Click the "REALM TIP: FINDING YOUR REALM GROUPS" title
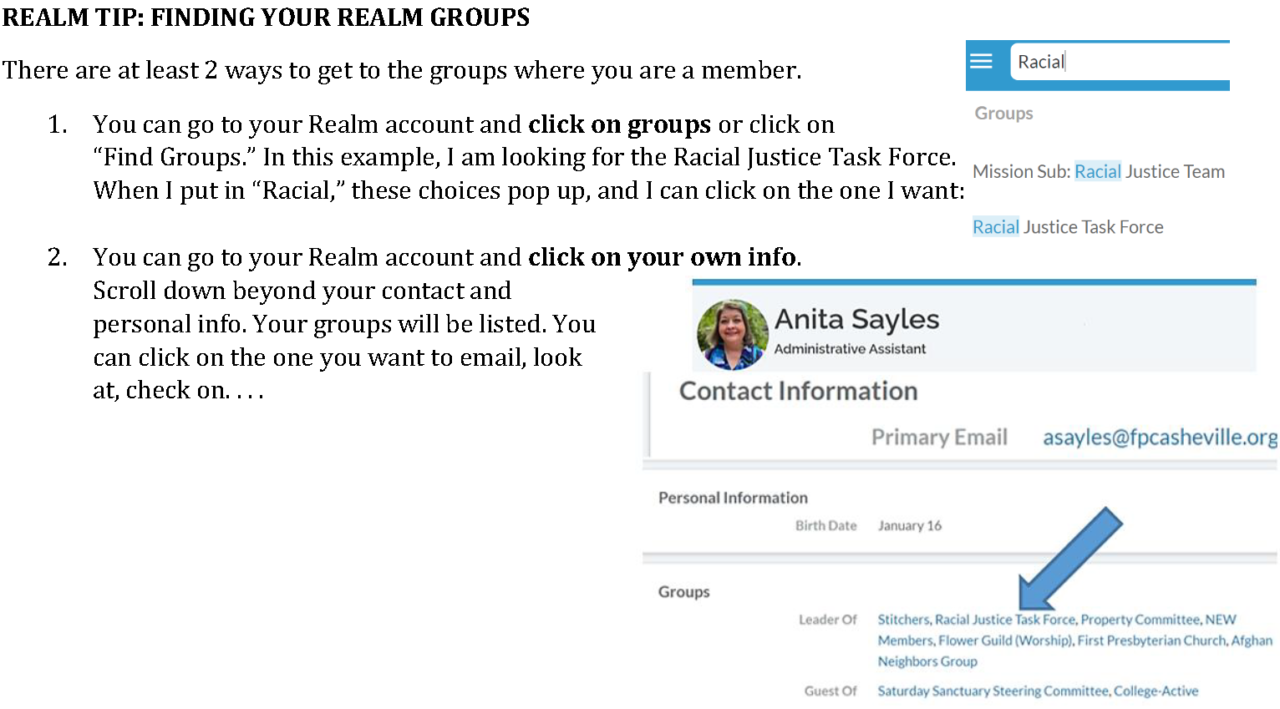Screen dimensions: 1280x709 (x=266, y=18)
